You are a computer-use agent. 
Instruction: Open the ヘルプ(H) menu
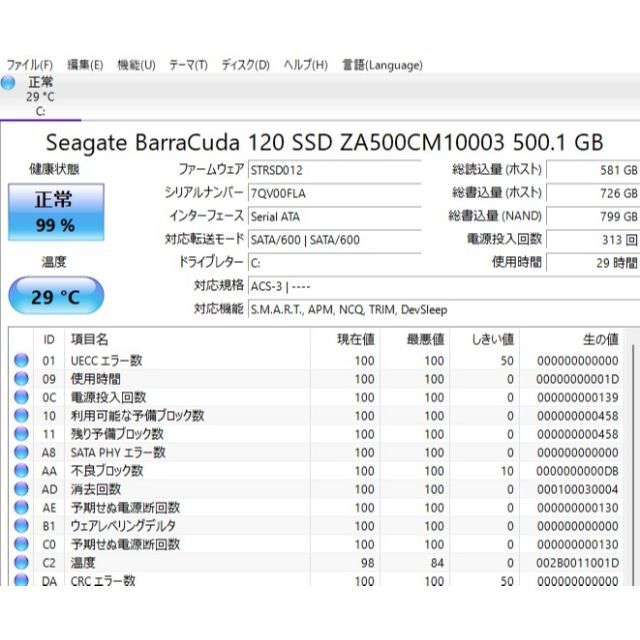pyautogui.click(x=306, y=65)
